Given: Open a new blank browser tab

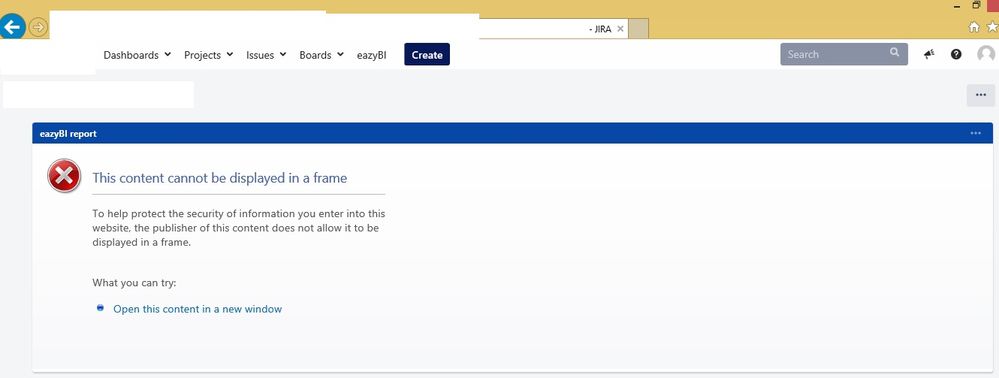Looking at the screenshot, I should click(638, 29).
